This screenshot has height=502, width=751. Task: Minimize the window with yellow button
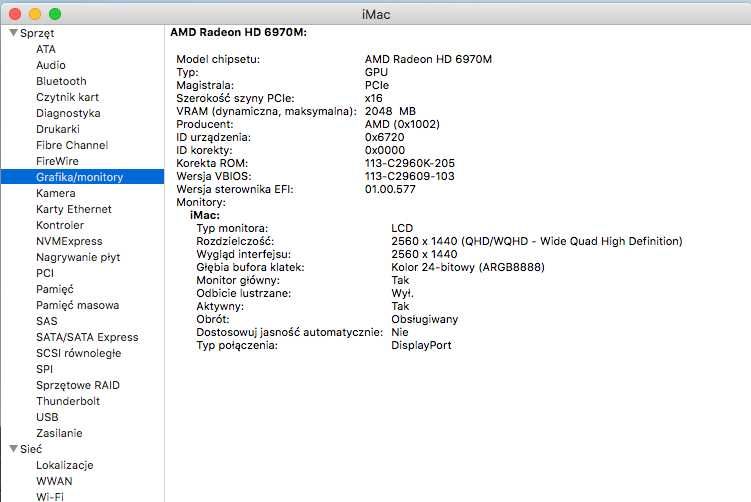tap(35, 14)
